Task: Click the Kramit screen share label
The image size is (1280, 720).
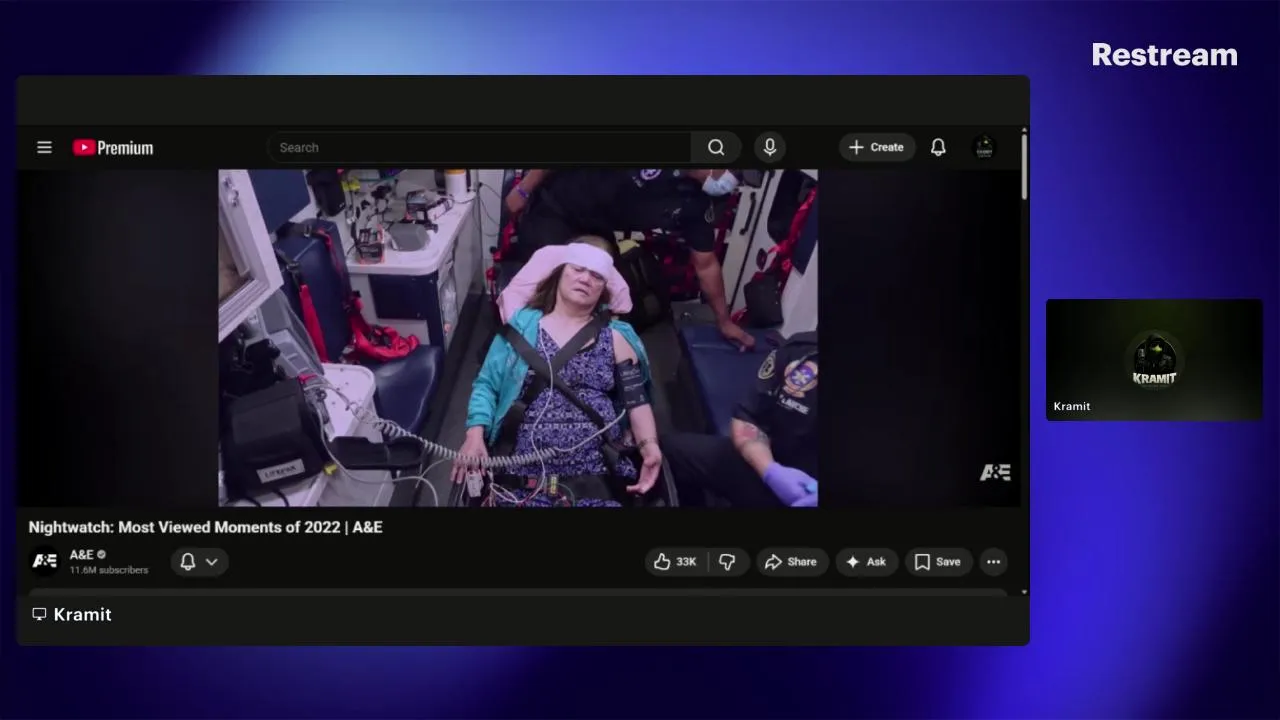Action: point(82,614)
